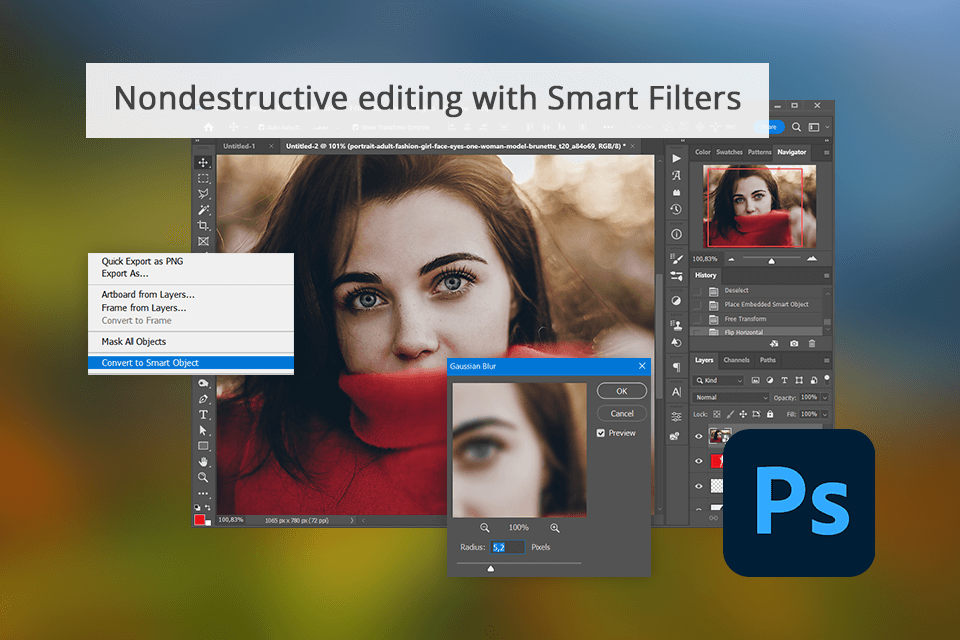The width and height of the screenshot is (960, 640).
Task: Select the Type tool
Action: pos(203,414)
